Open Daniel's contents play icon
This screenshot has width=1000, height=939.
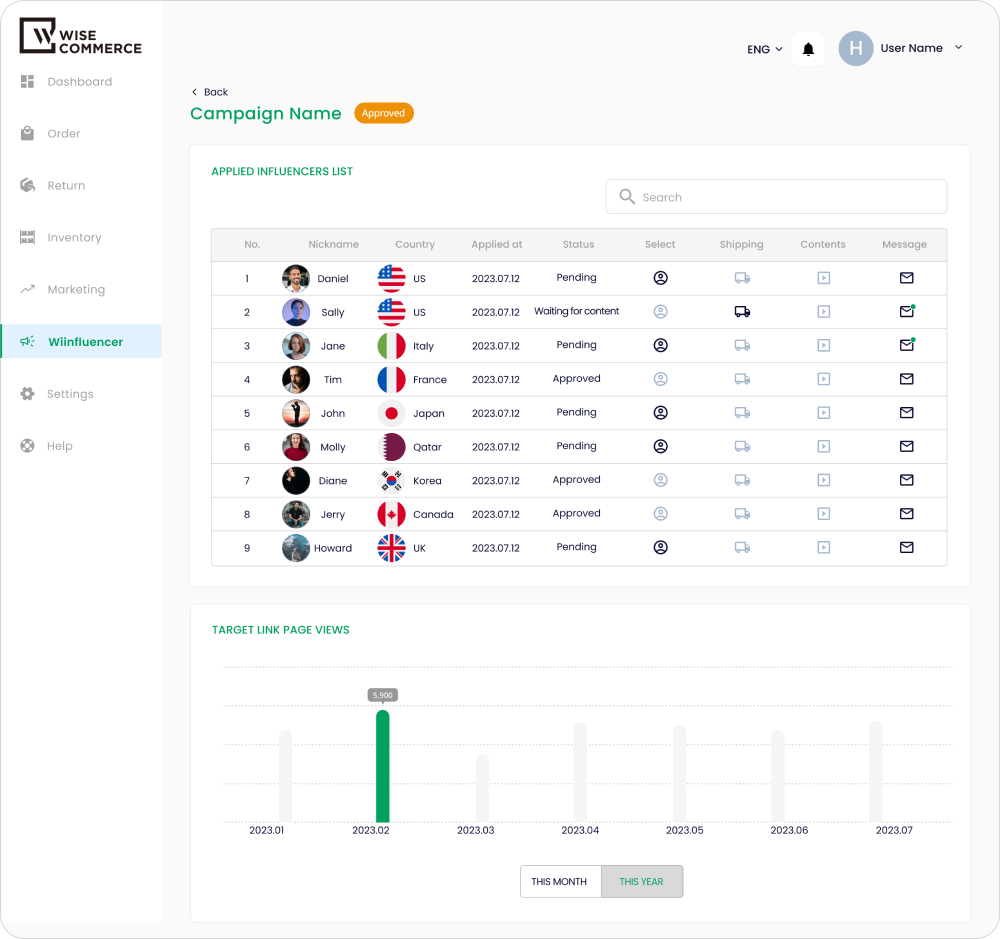tap(823, 278)
